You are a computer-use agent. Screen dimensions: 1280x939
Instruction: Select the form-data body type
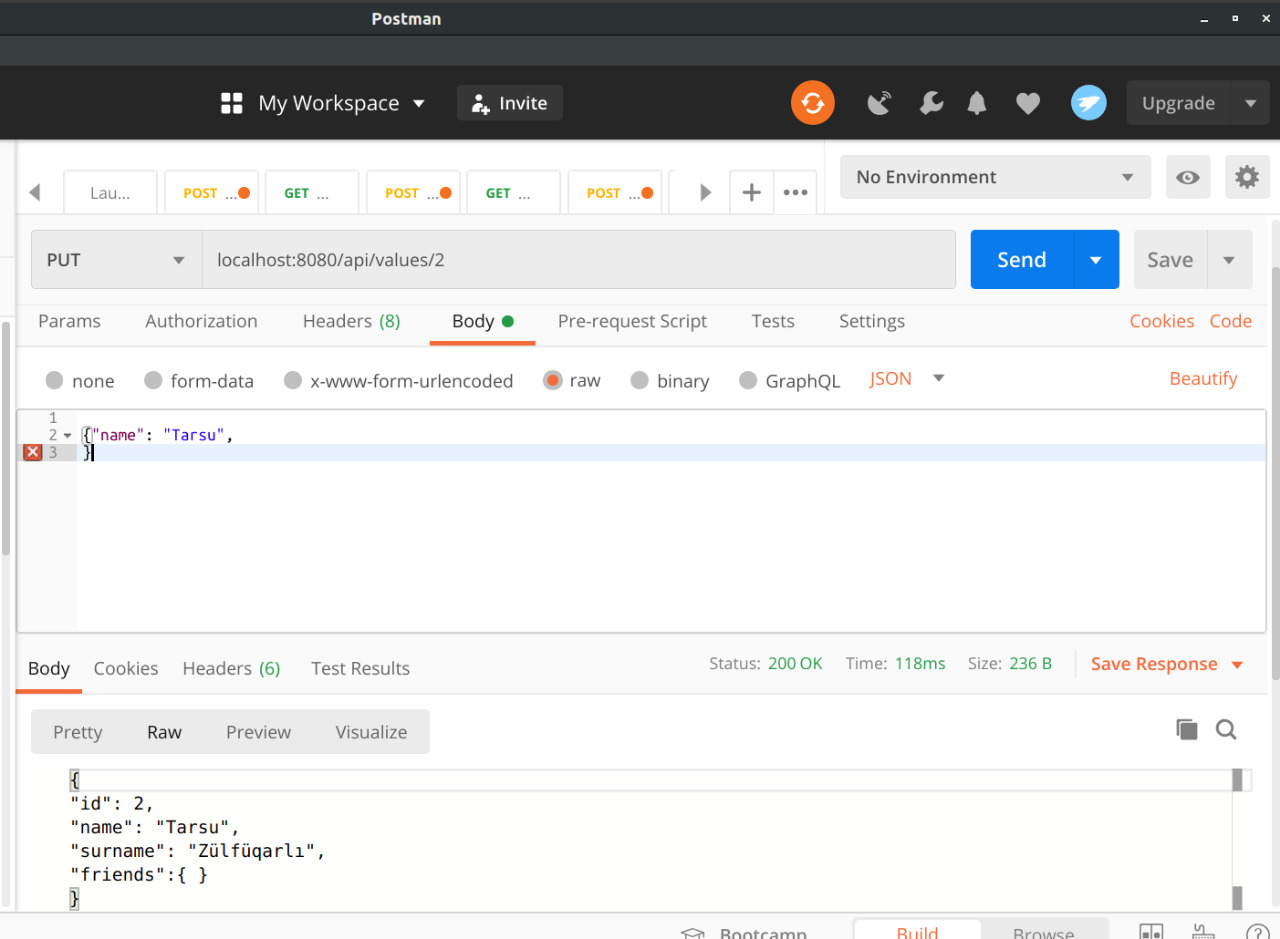tap(153, 380)
